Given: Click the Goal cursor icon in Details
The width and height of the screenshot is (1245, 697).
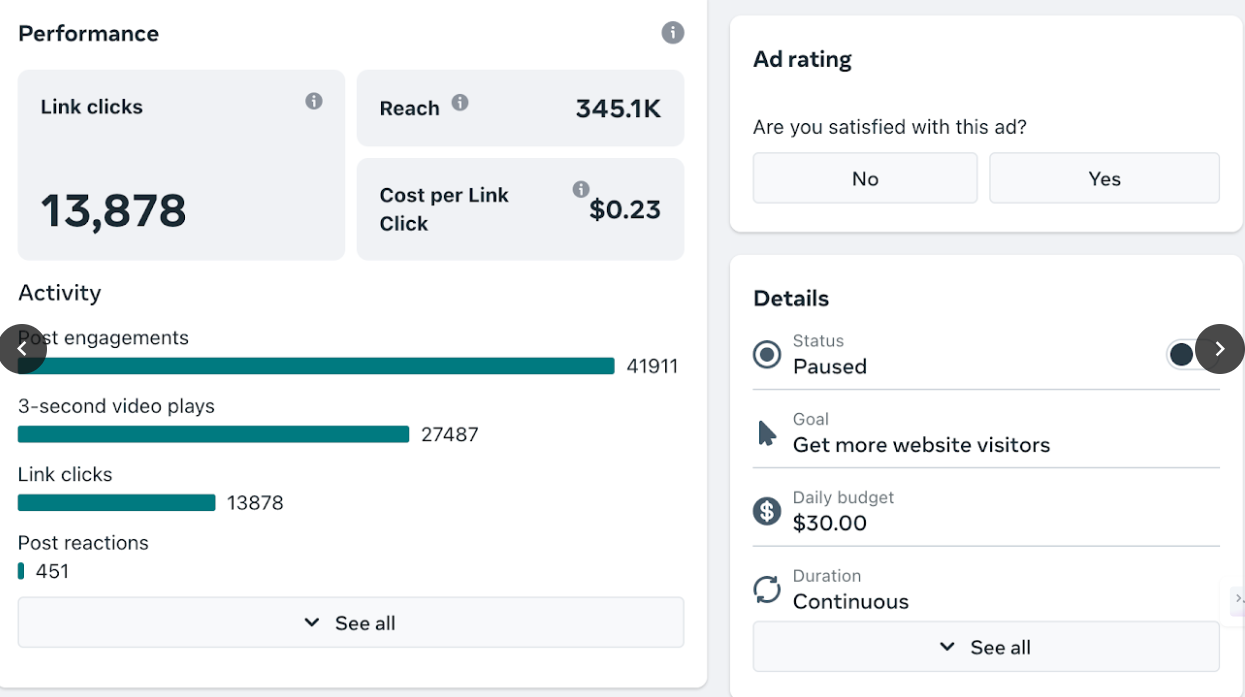Looking at the screenshot, I should (767, 432).
